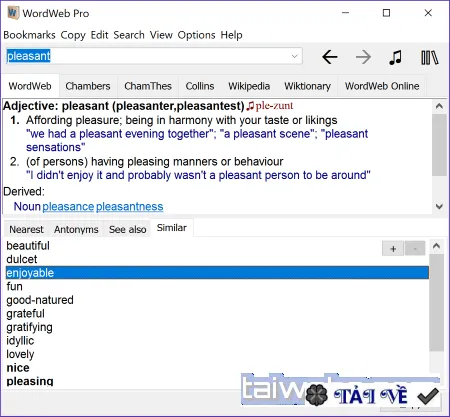Viewport: 450px width, 417px height.
Task: Select the Similar tab
Action: pyautogui.click(x=171, y=228)
